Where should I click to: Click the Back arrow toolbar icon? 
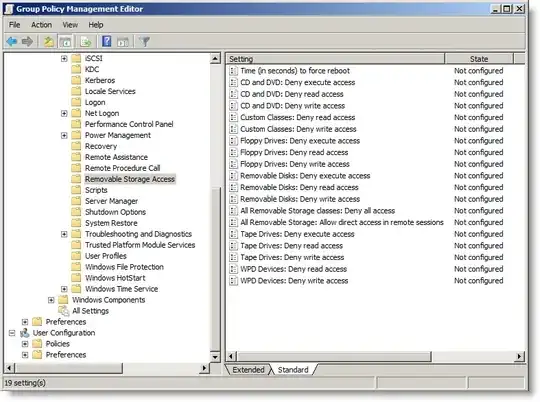point(12,42)
